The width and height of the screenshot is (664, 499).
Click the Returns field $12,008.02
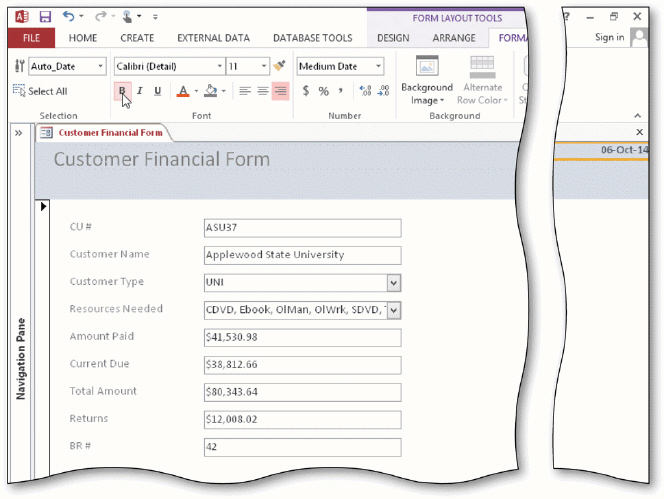(x=302, y=420)
